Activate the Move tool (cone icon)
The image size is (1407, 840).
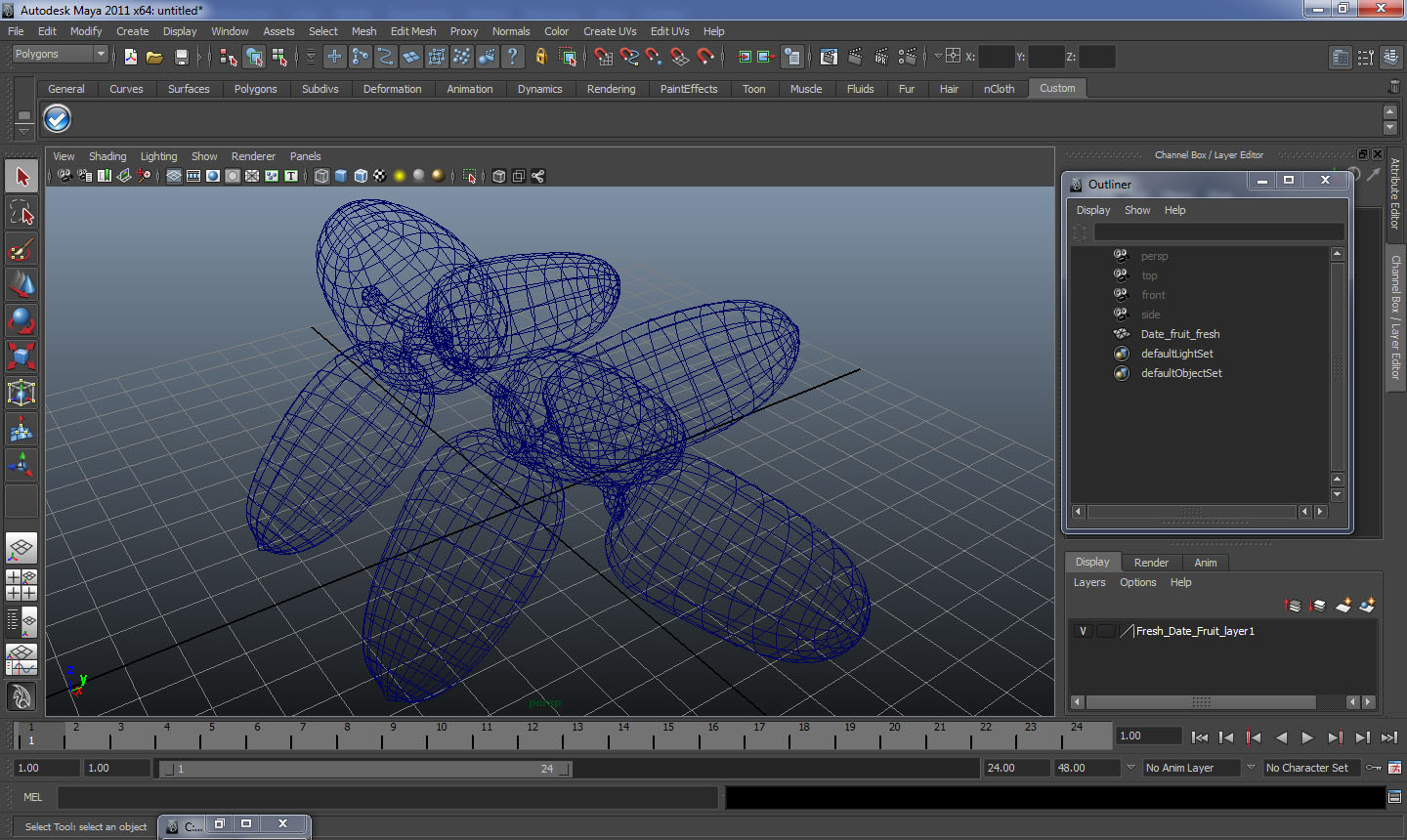tap(21, 284)
